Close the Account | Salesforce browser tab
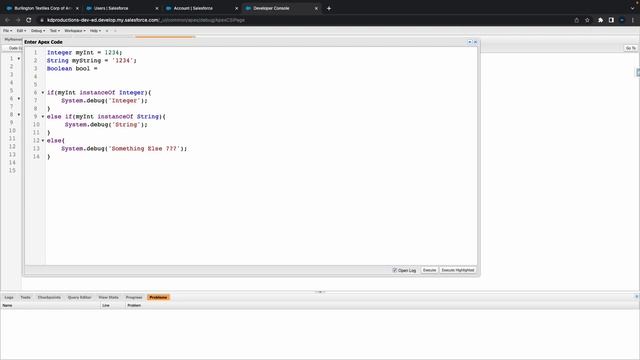The width and height of the screenshot is (640, 360). pos(236,8)
